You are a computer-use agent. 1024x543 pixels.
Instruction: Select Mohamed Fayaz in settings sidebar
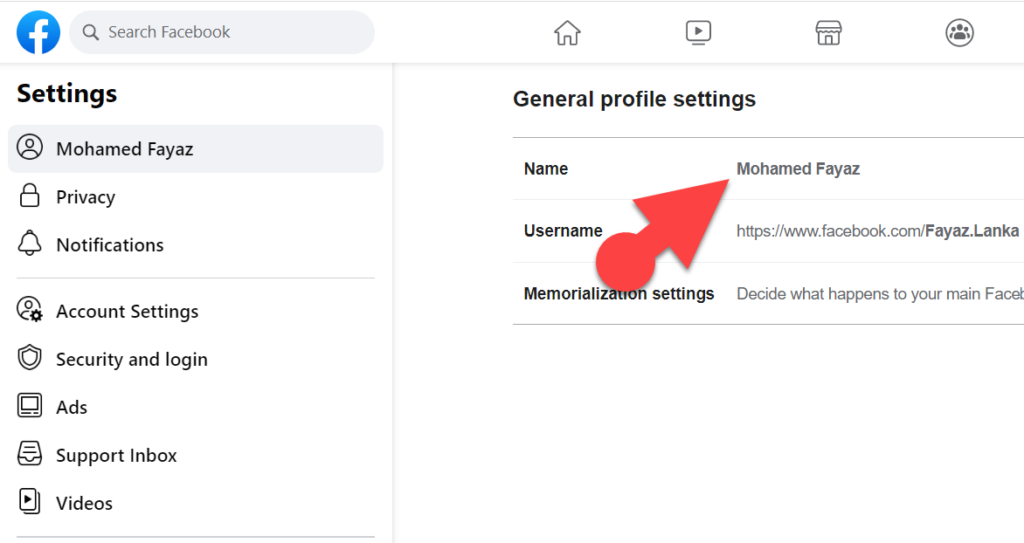196,149
